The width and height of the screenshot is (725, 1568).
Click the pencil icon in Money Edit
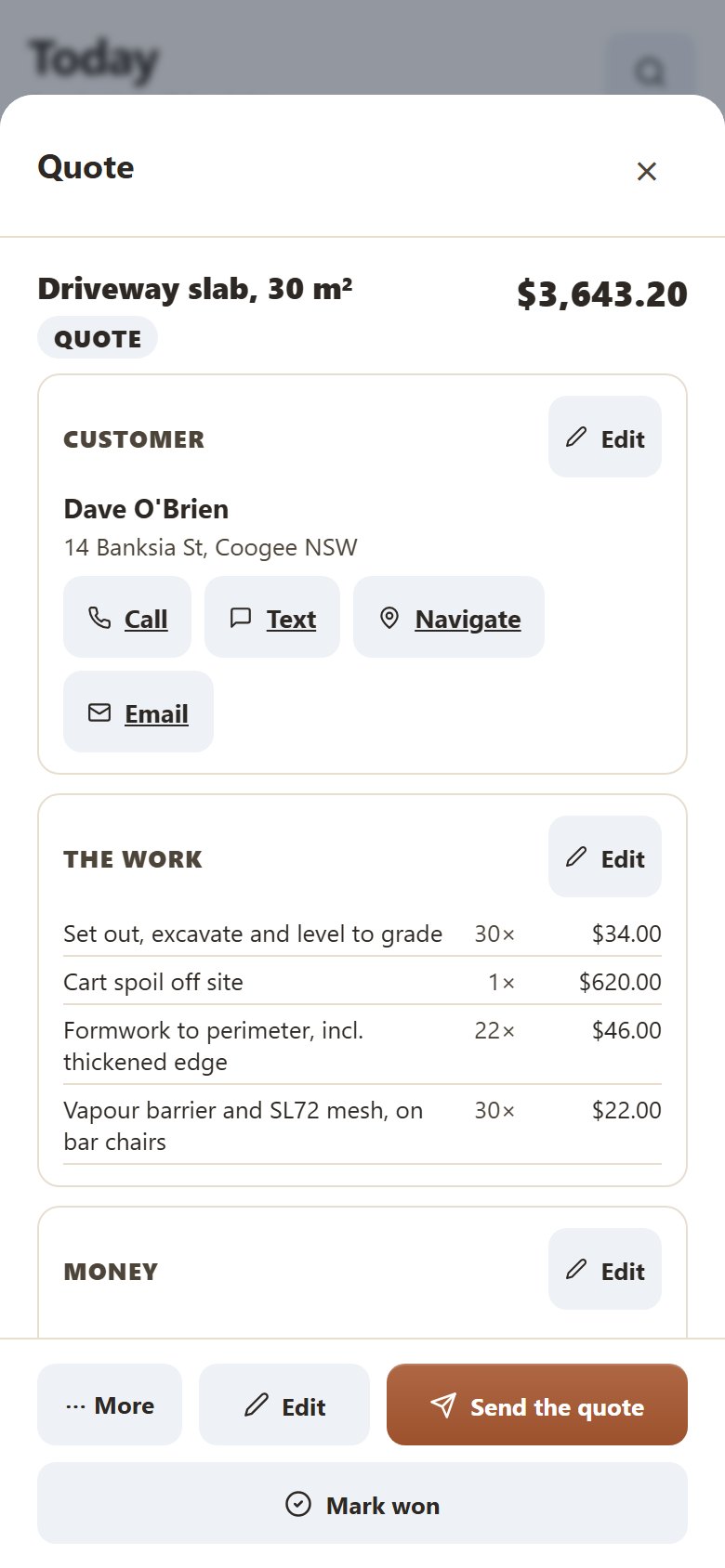click(576, 1269)
